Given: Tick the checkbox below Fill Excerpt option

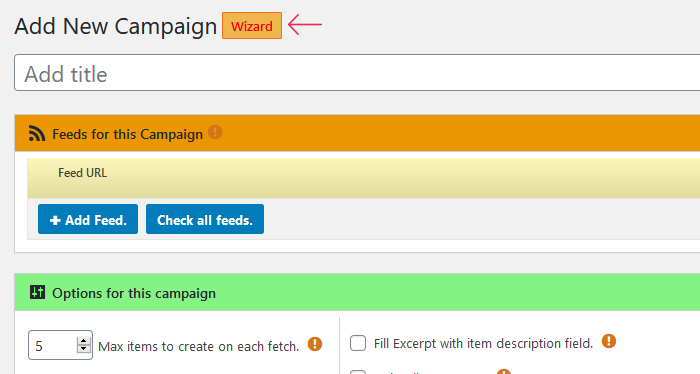Looking at the screenshot, I should pos(358,372).
